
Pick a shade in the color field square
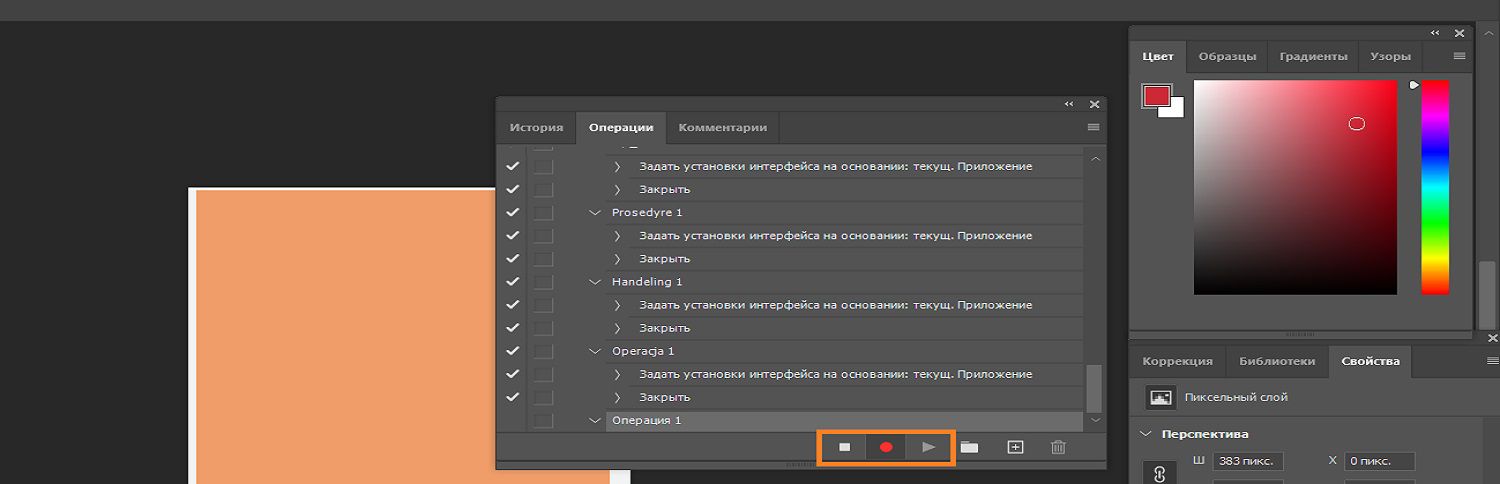(x=1295, y=187)
